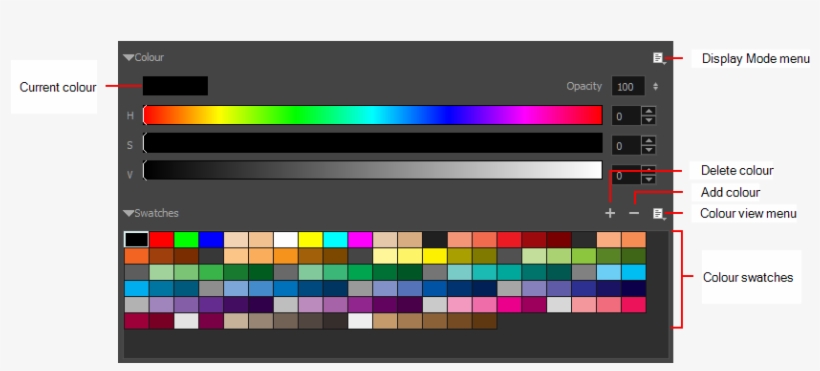The width and height of the screenshot is (820, 371).
Task: Decrease the V value with down arrow
Action: (648, 179)
